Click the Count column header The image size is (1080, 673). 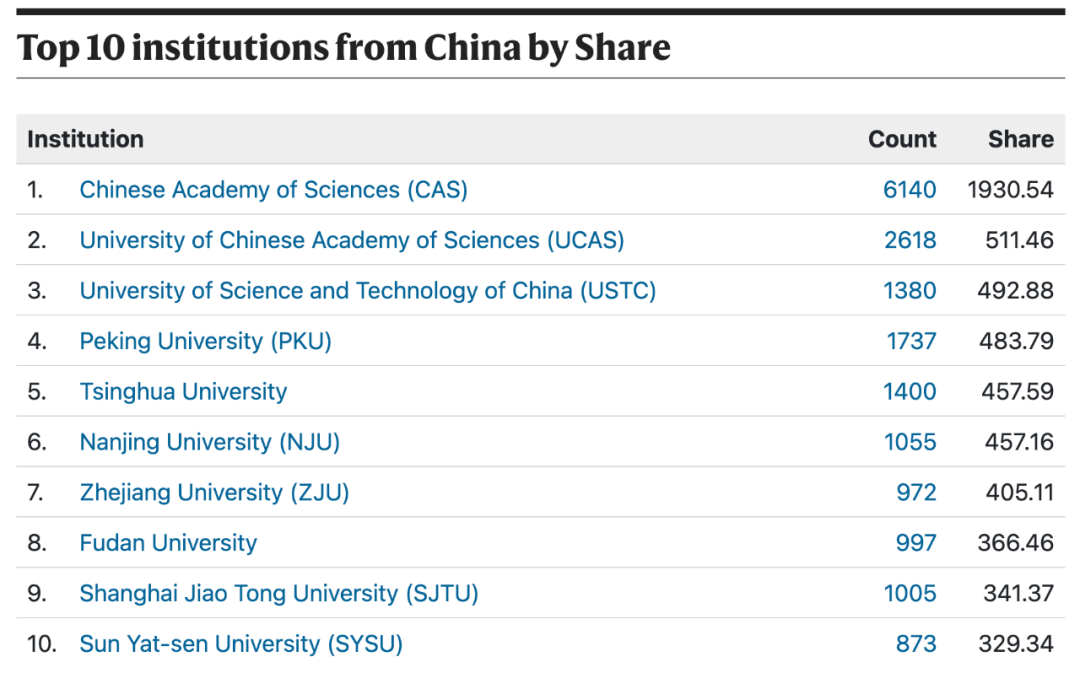(x=902, y=139)
